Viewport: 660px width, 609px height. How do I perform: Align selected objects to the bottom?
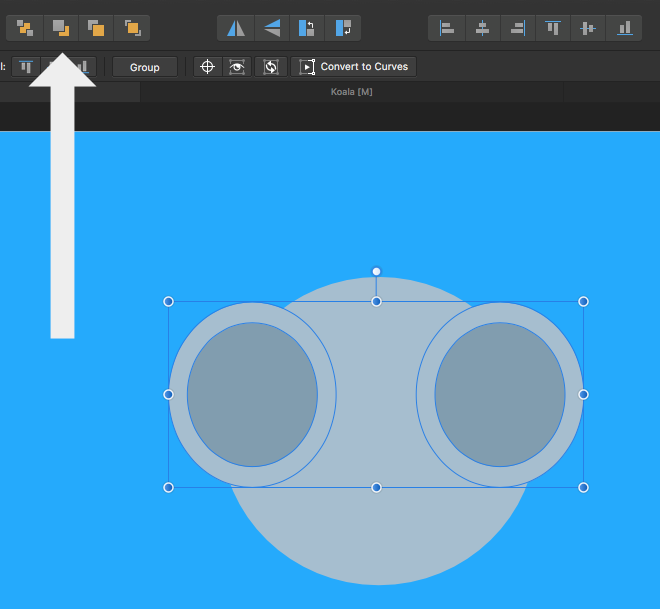[624, 28]
